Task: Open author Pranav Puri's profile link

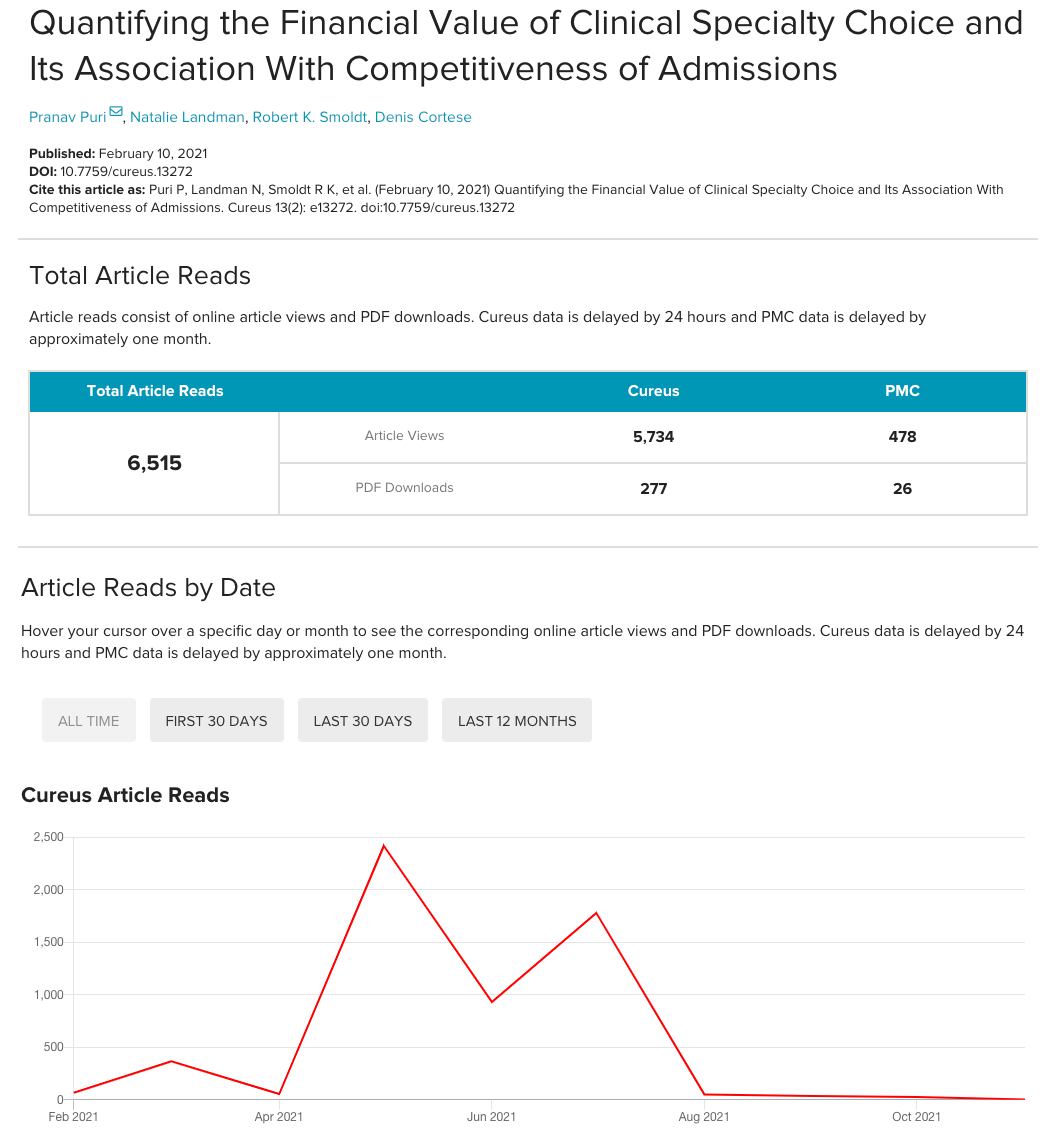Action: click(x=67, y=117)
